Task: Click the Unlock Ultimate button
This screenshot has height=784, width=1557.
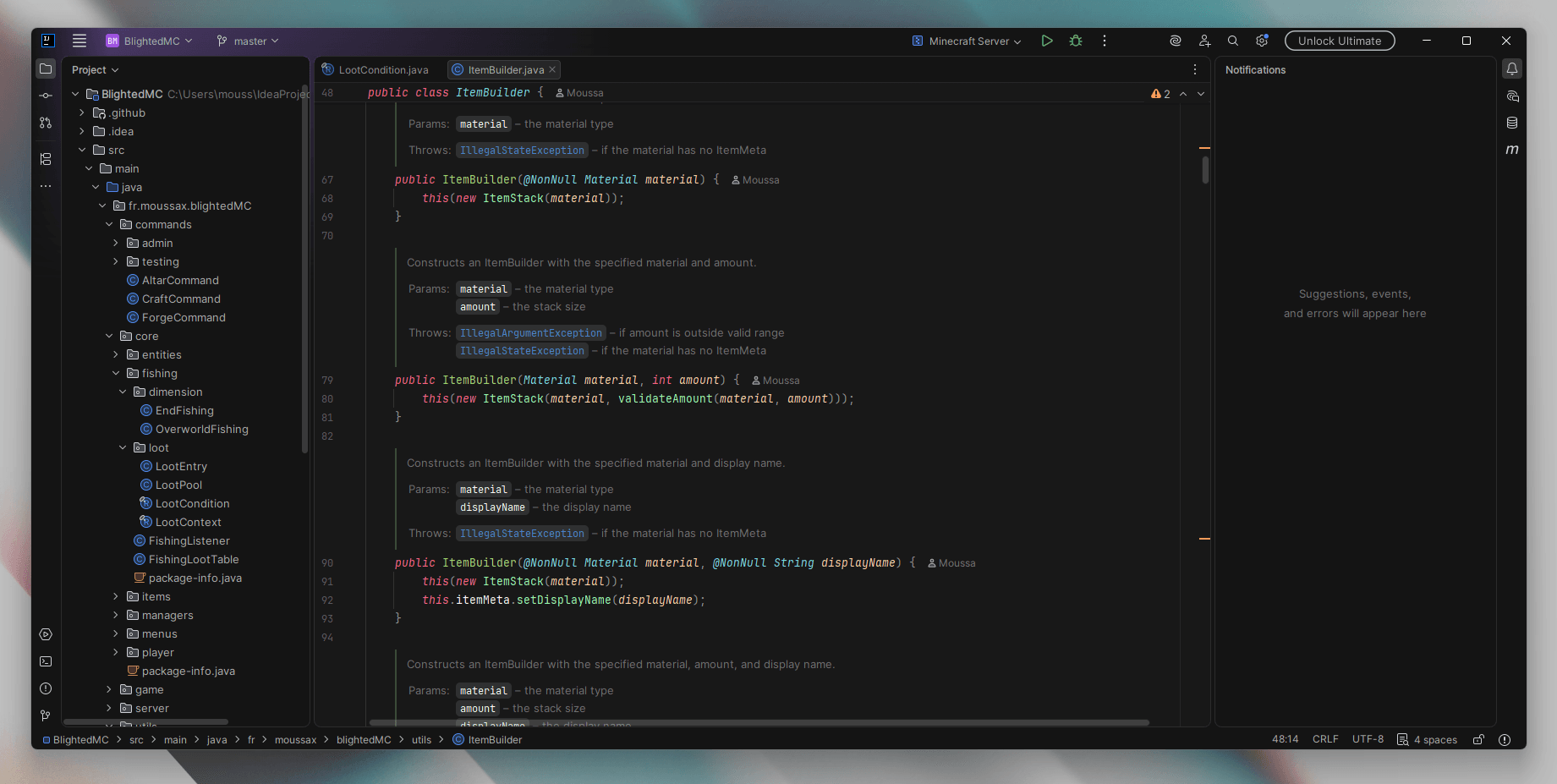Action: [x=1340, y=41]
